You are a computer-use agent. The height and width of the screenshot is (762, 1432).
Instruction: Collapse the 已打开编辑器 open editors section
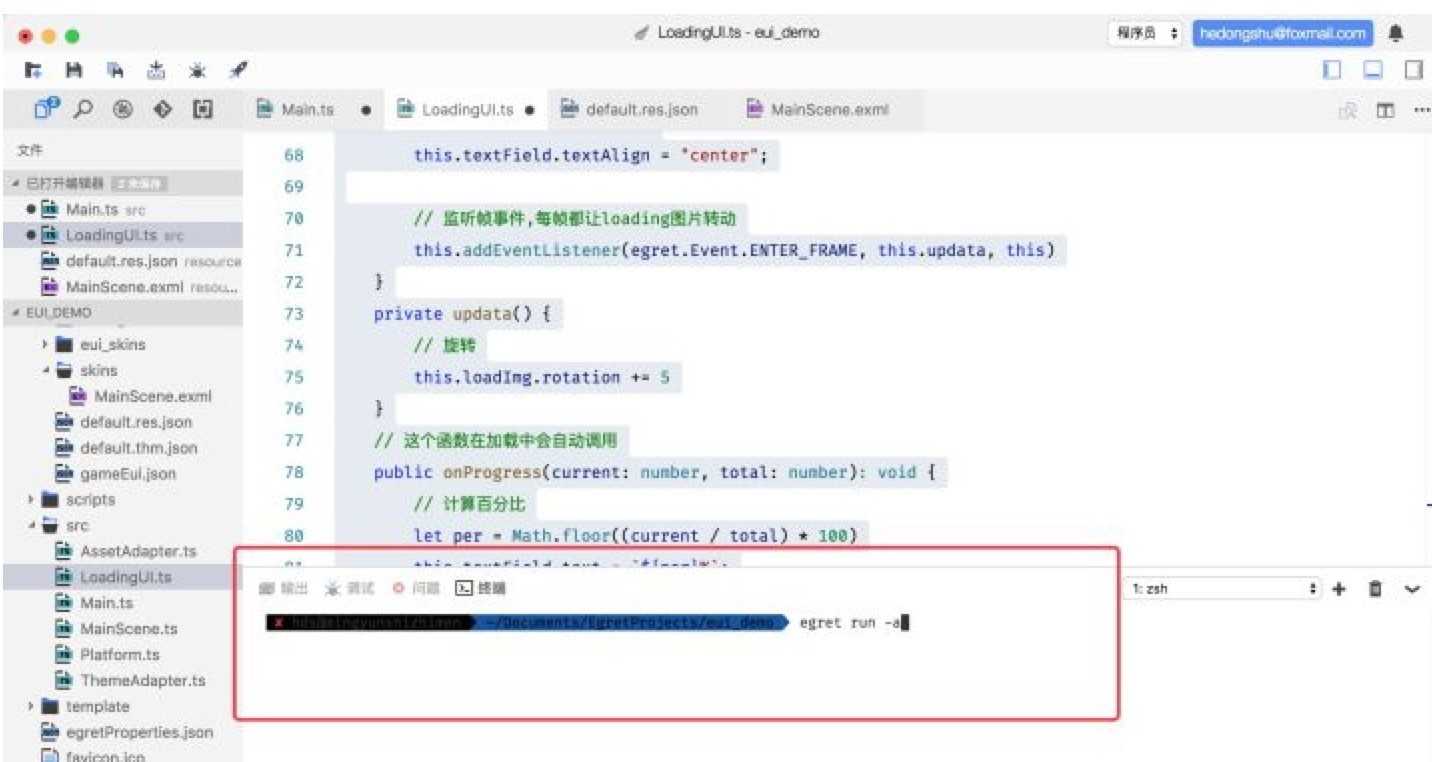point(122,183)
